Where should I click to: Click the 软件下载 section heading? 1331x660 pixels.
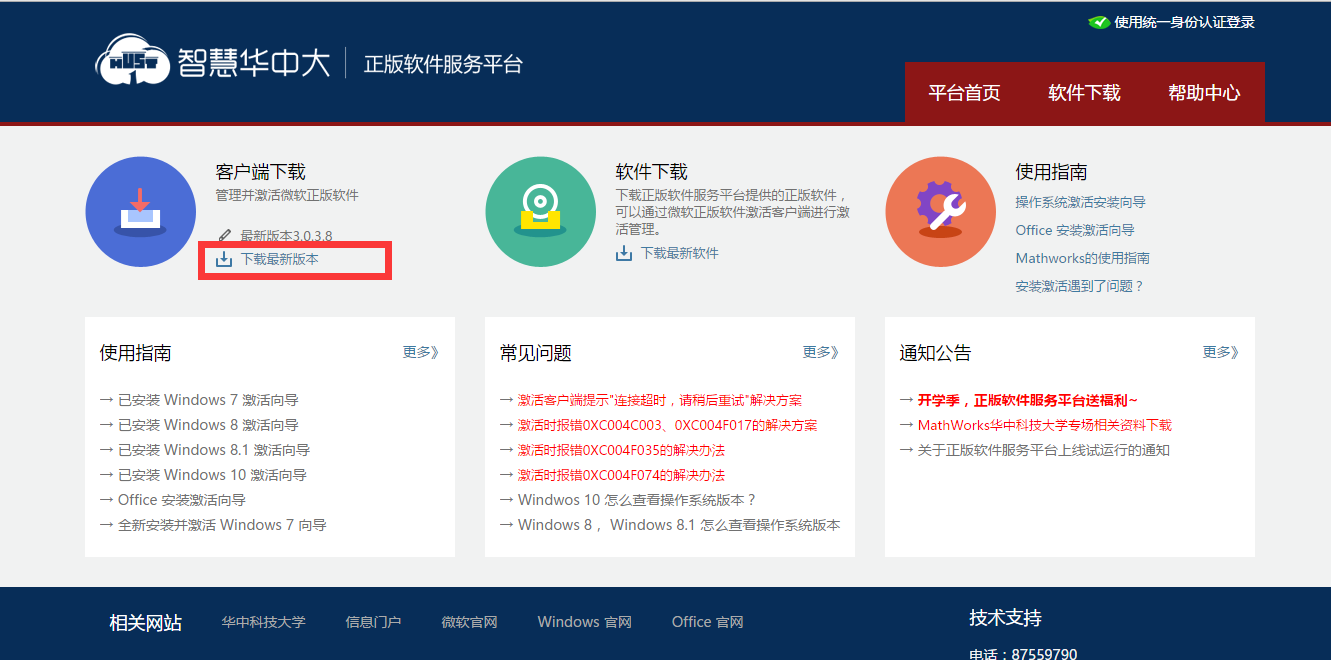(x=651, y=172)
